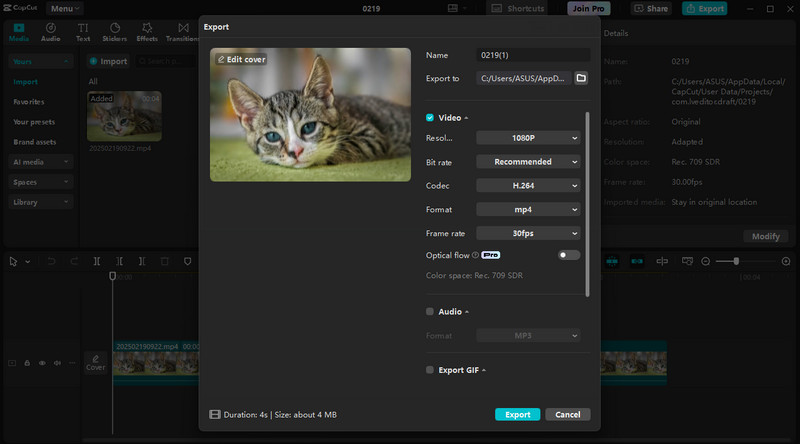The height and width of the screenshot is (444, 800).
Task: Click the Name input field
Action: [x=532, y=55]
